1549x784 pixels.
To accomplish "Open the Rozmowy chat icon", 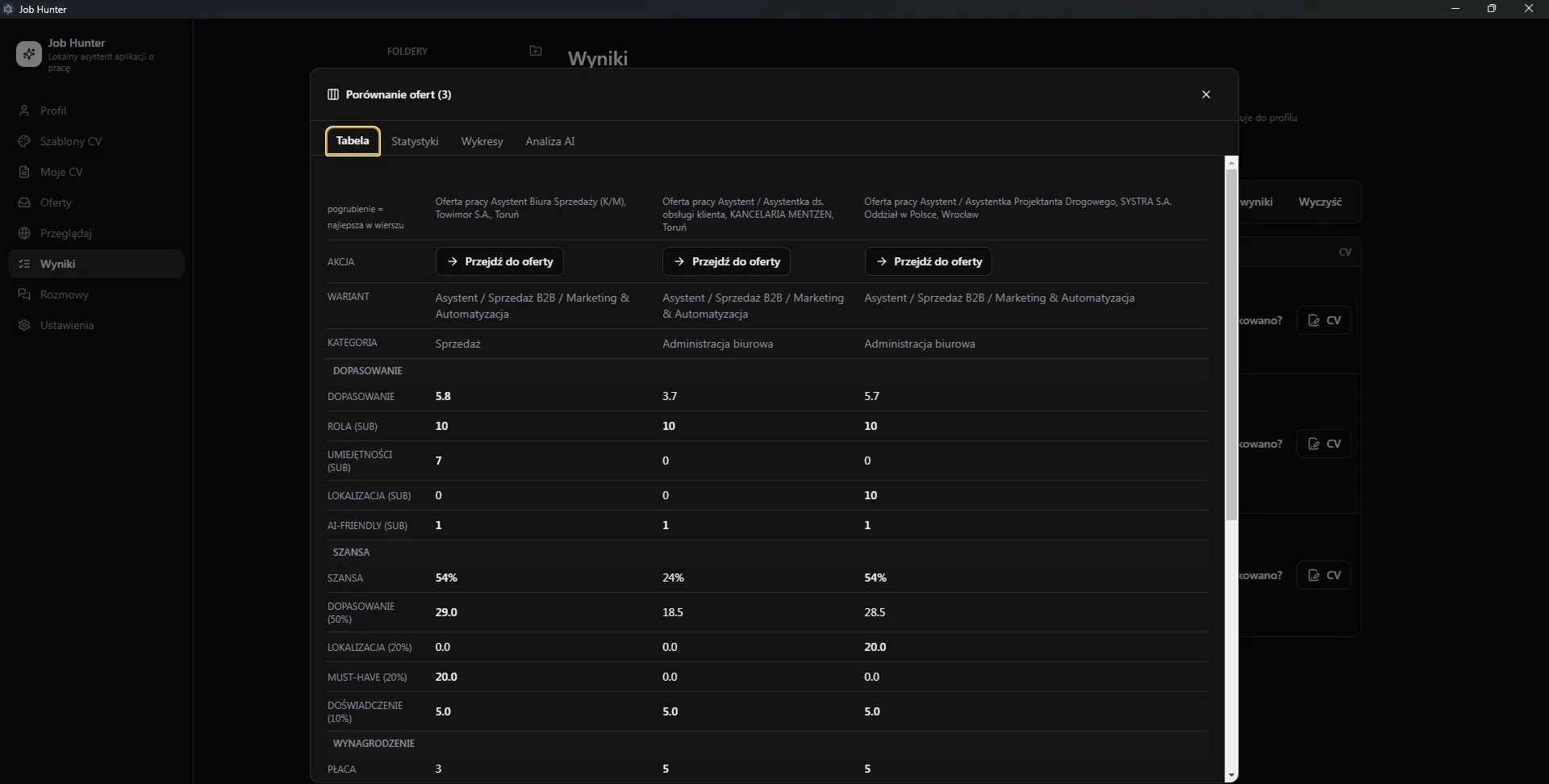I will click(x=24, y=294).
